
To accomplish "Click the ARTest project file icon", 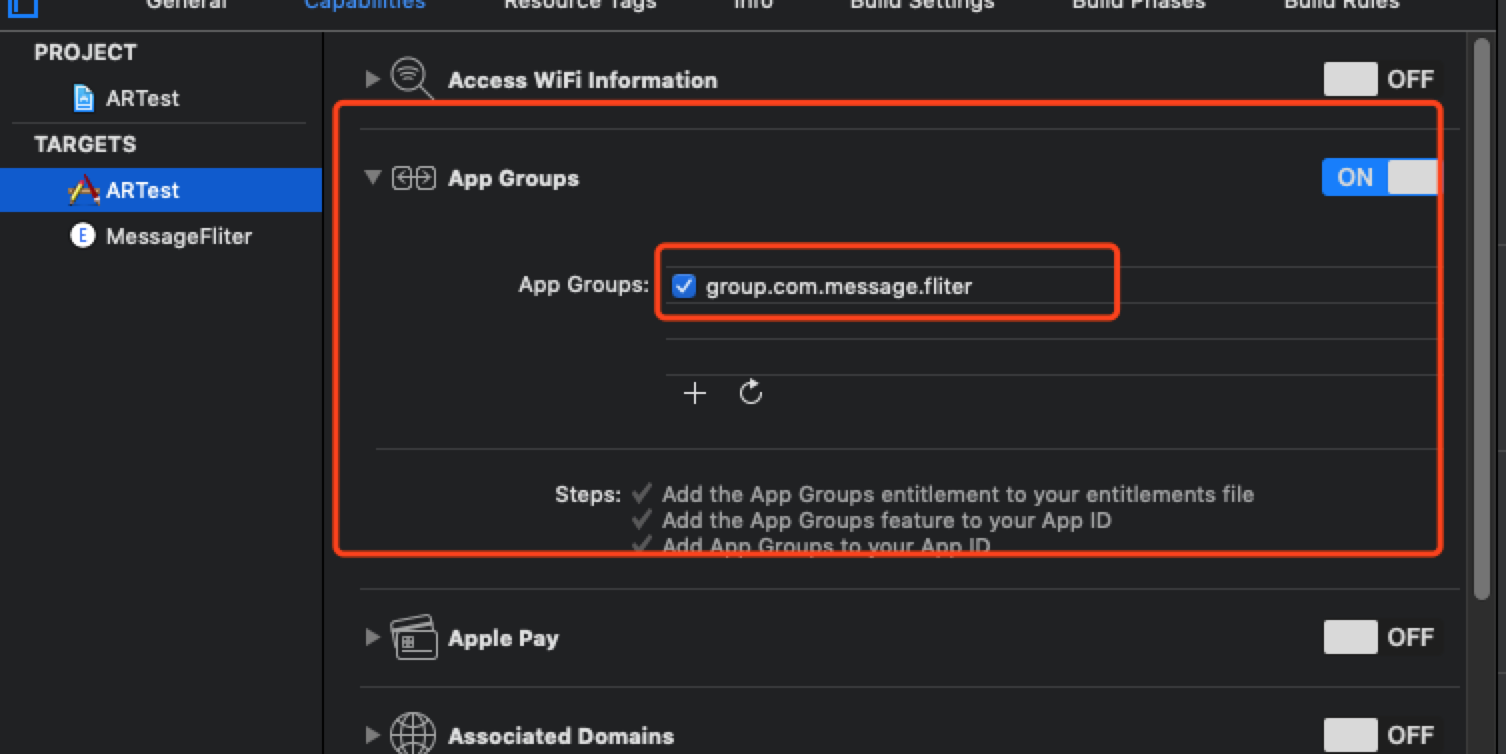I will click(85, 98).
